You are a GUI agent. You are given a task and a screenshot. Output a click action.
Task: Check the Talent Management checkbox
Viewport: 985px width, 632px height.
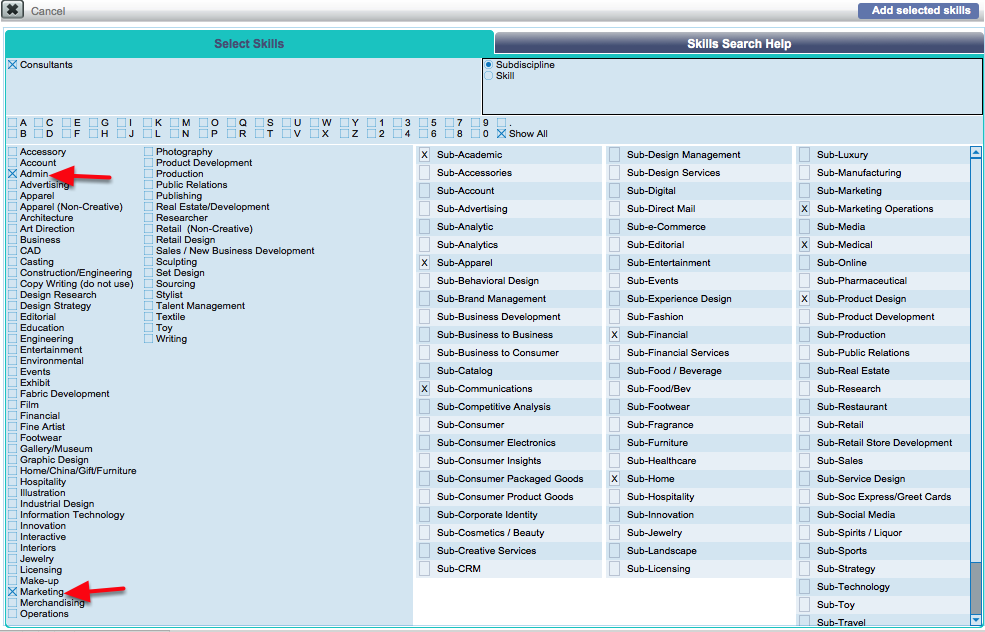click(148, 306)
